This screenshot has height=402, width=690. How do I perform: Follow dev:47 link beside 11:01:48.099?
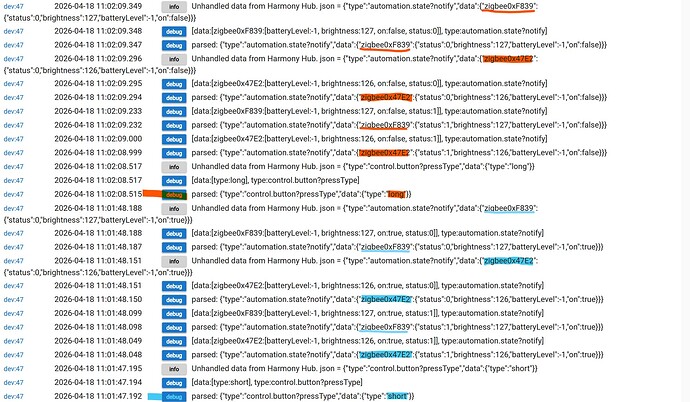(x=14, y=314)
